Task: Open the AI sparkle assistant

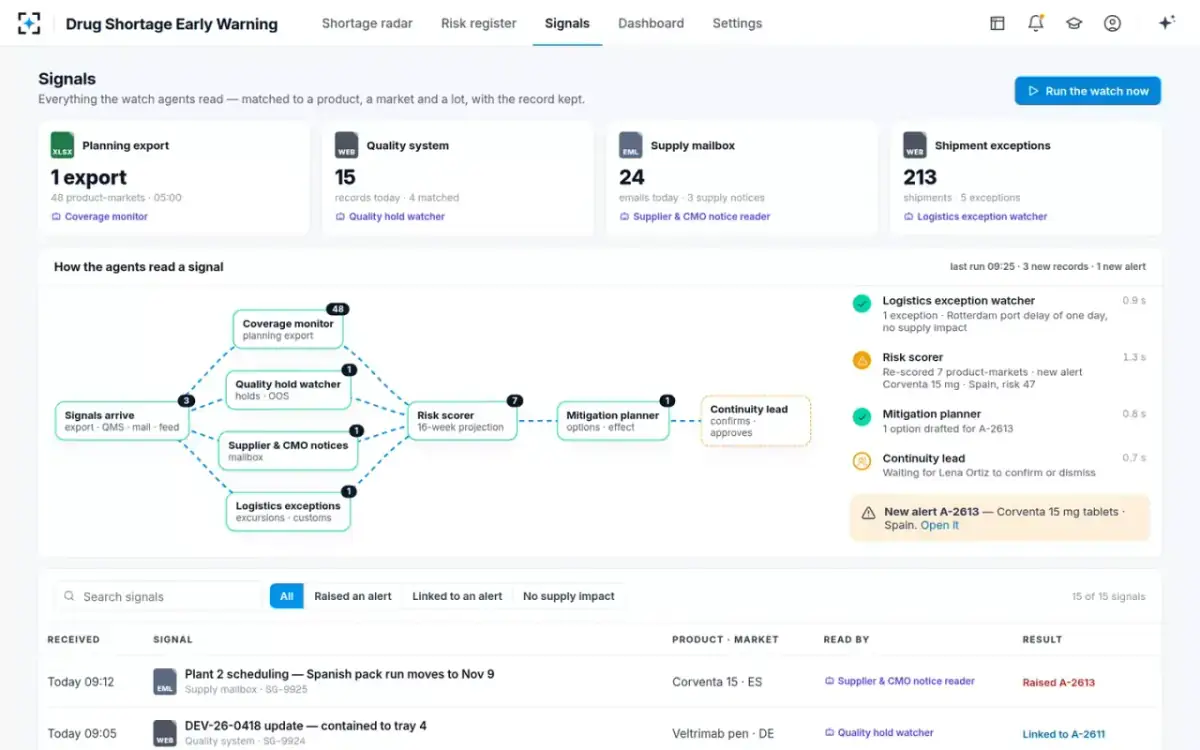Action: (1166, 23)
